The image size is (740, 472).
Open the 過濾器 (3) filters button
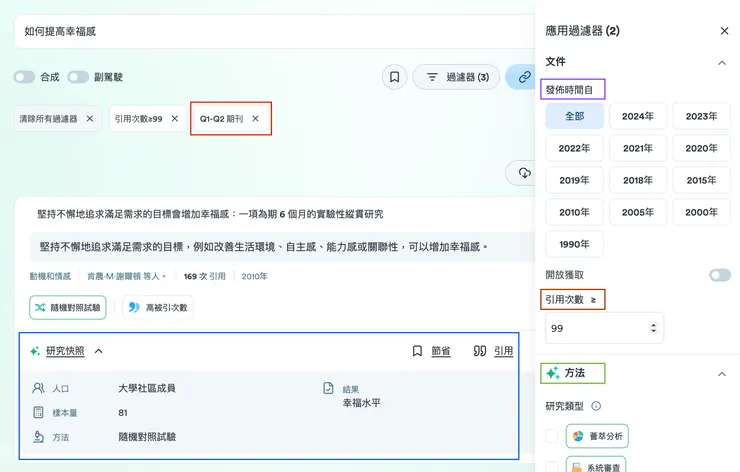tap(456, 77)
